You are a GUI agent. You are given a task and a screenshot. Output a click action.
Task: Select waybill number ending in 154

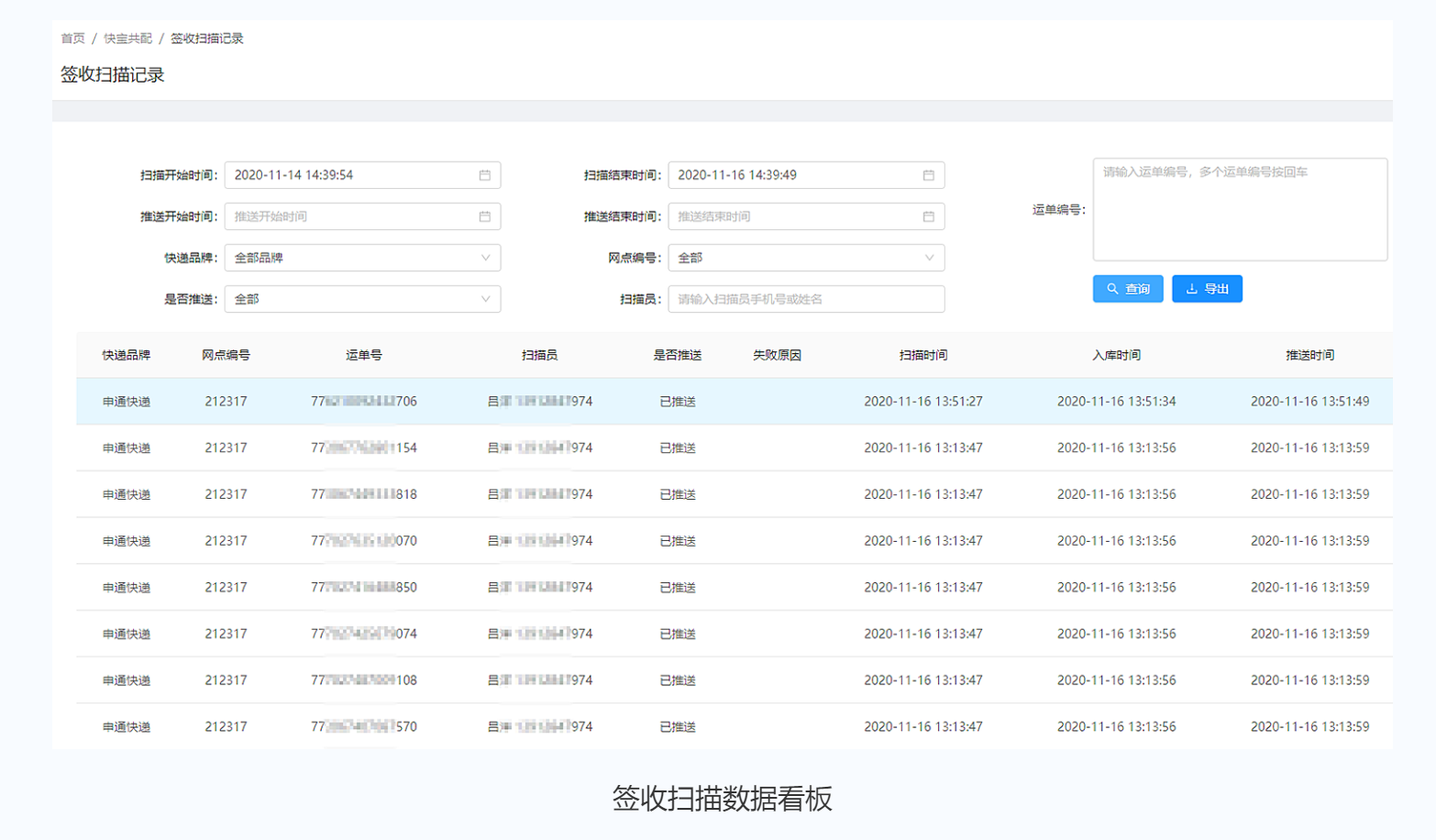364,448
